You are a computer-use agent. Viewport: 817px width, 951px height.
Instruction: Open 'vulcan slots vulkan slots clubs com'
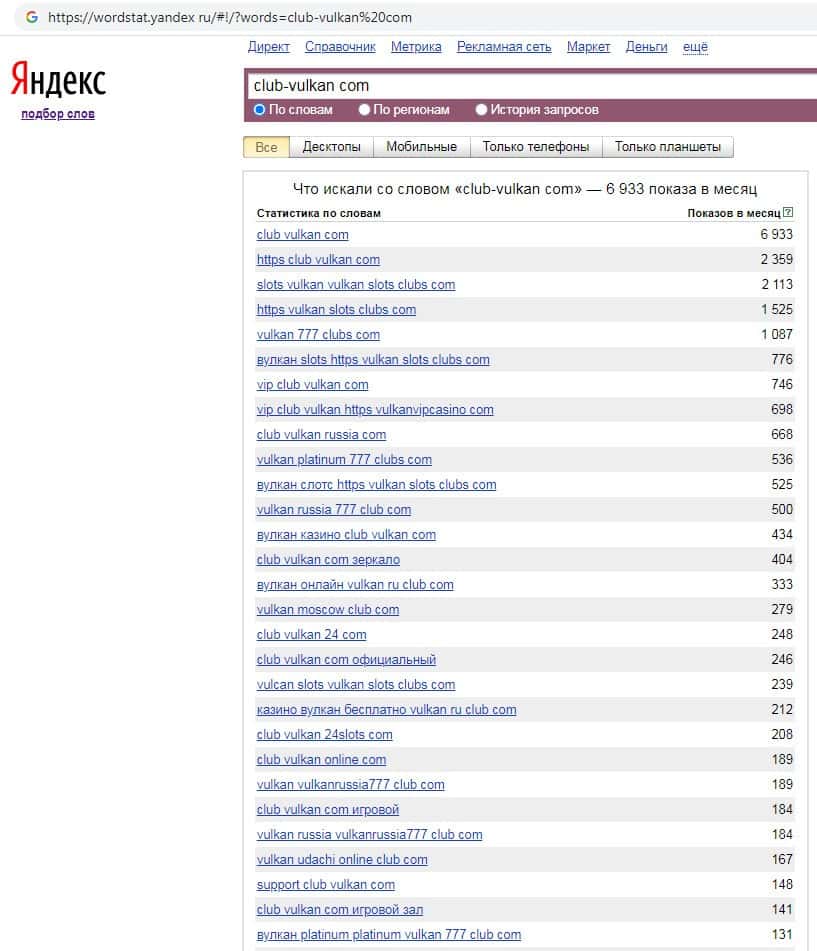(356, 685)
